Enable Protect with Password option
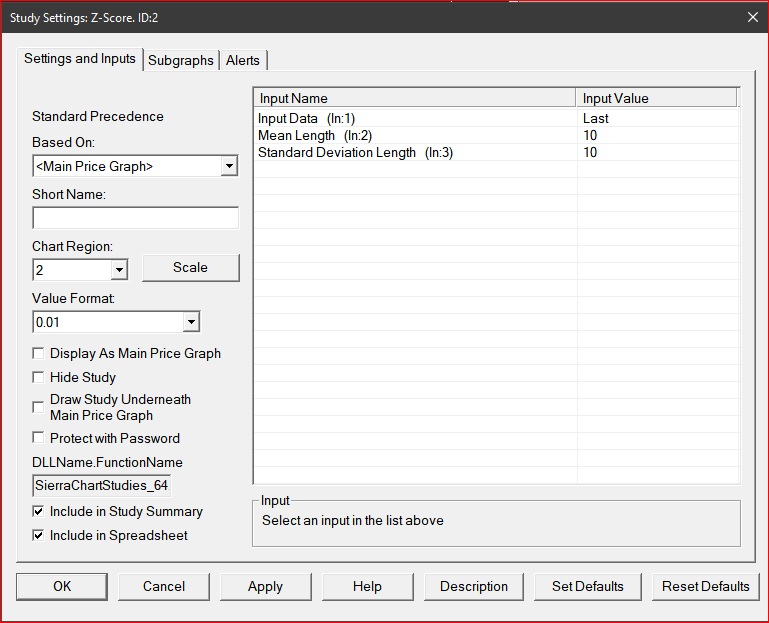 [39, 438]
